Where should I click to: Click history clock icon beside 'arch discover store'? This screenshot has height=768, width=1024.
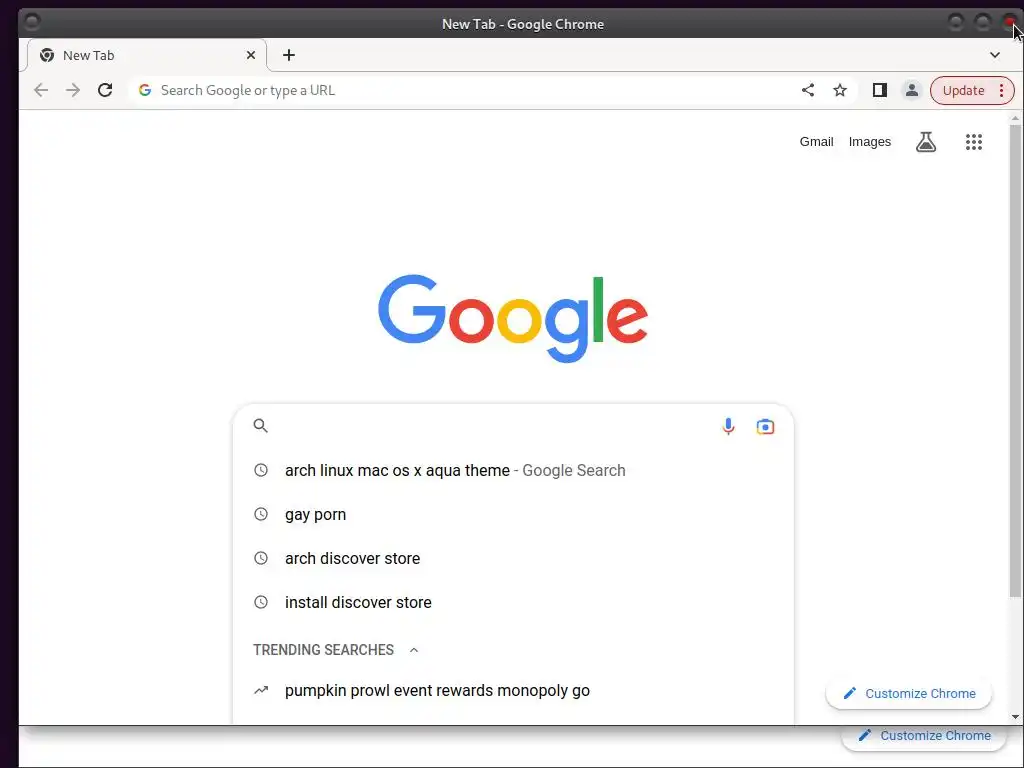pos(261,558)
